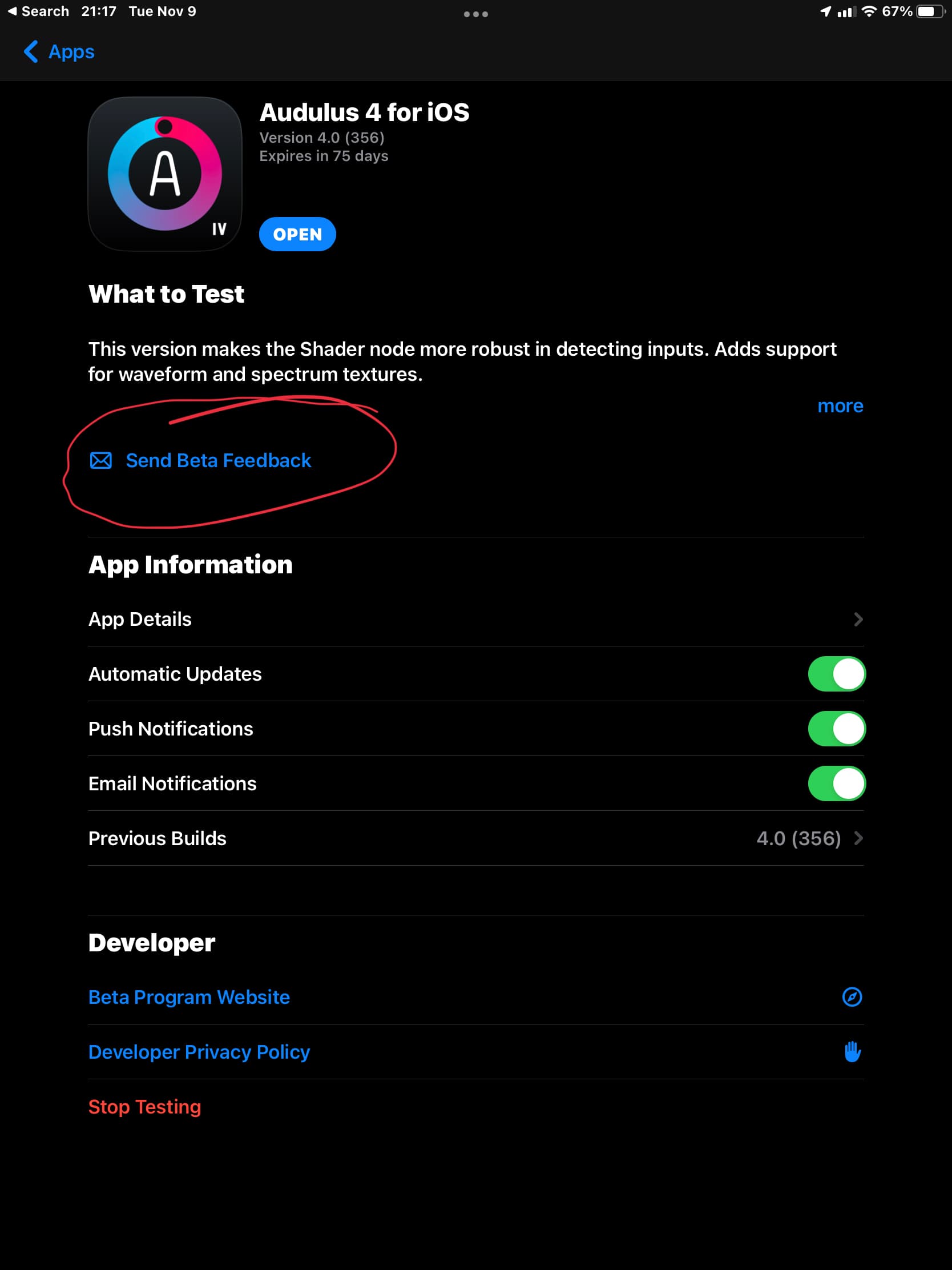Click the envelope icon beside Send Beta Feedback
The image size is (952, 1270).
101,460
